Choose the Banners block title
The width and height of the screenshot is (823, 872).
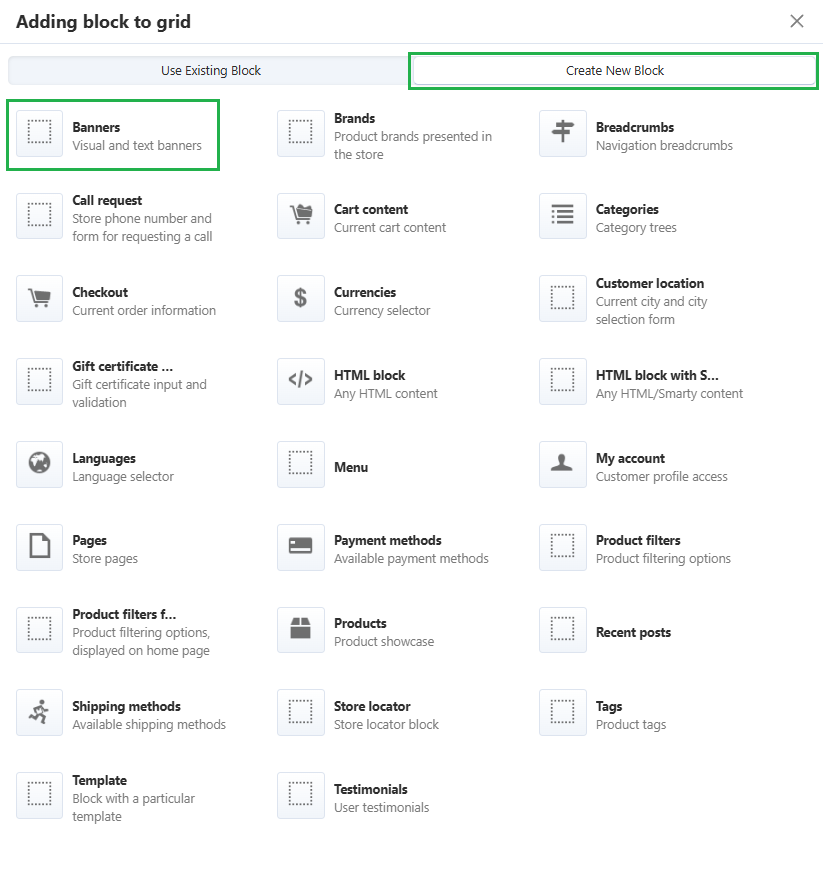(x=96, y=127)
